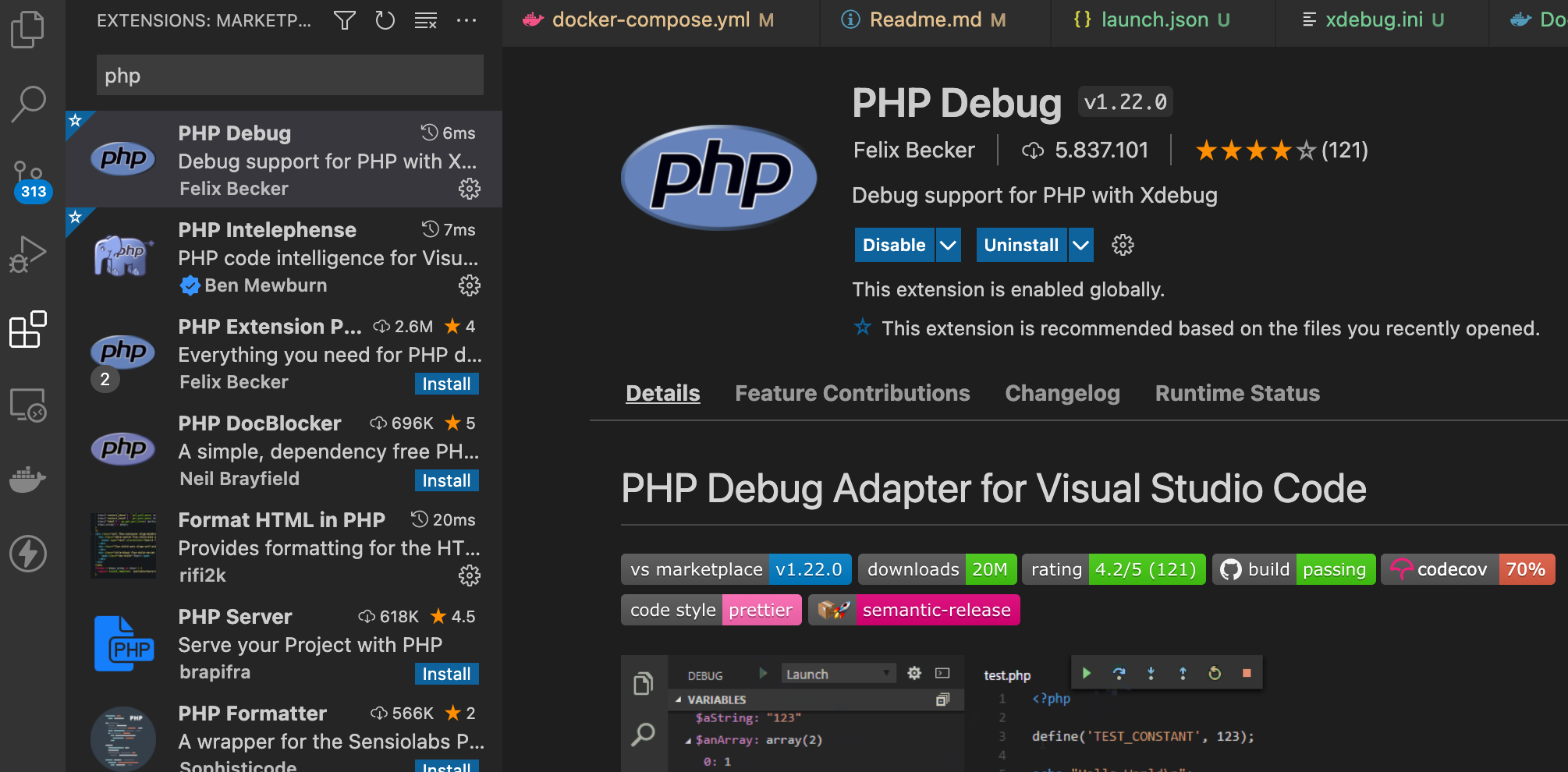Open manage gear for PHP Intelephense item
This screenshot has height=772, width=1568.
pos(469,285)
